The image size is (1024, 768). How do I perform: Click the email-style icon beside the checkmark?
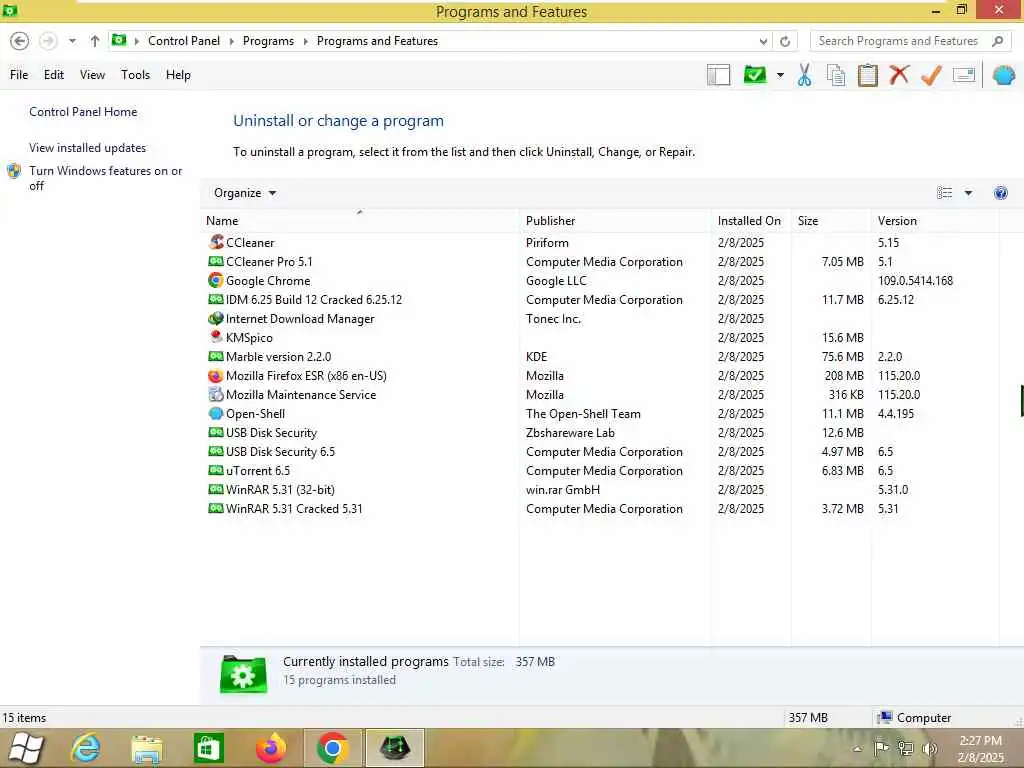pyautogui.click(x=964, y=75)
